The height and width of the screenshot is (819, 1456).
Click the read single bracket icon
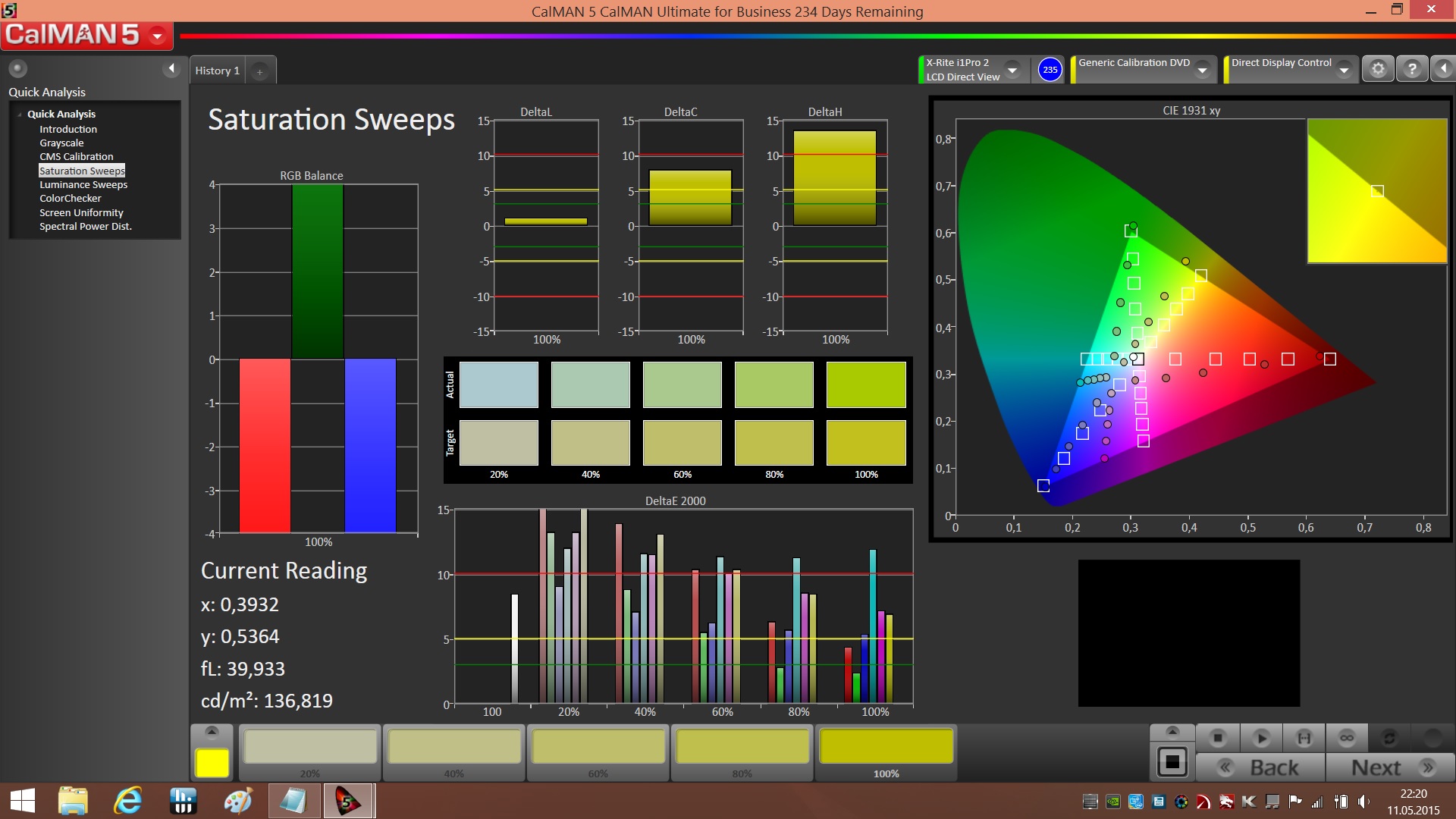point(1304,737)
